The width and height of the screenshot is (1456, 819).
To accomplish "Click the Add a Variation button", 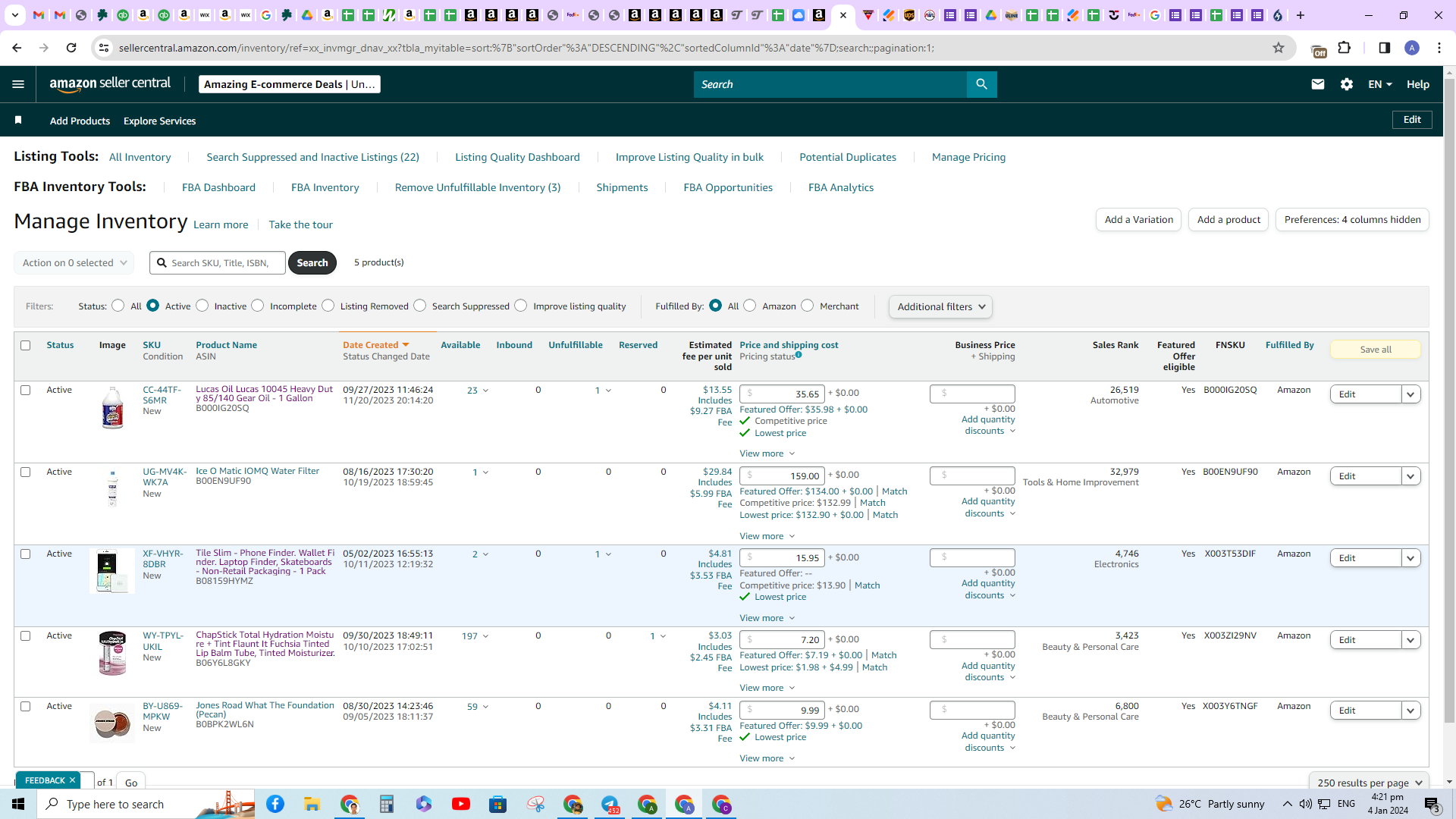I will click(1138, 220).
